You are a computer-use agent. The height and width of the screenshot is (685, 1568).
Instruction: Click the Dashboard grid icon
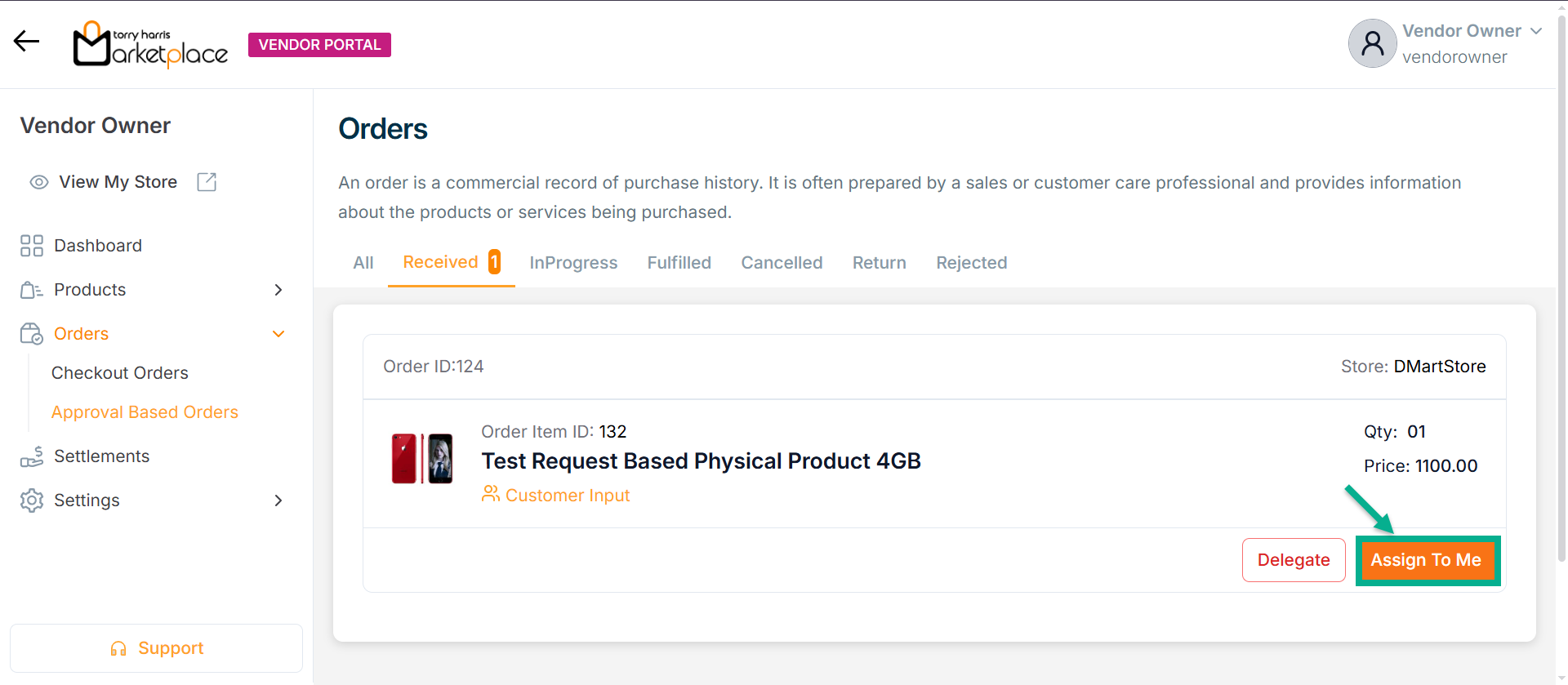click(x=32, y=246)
